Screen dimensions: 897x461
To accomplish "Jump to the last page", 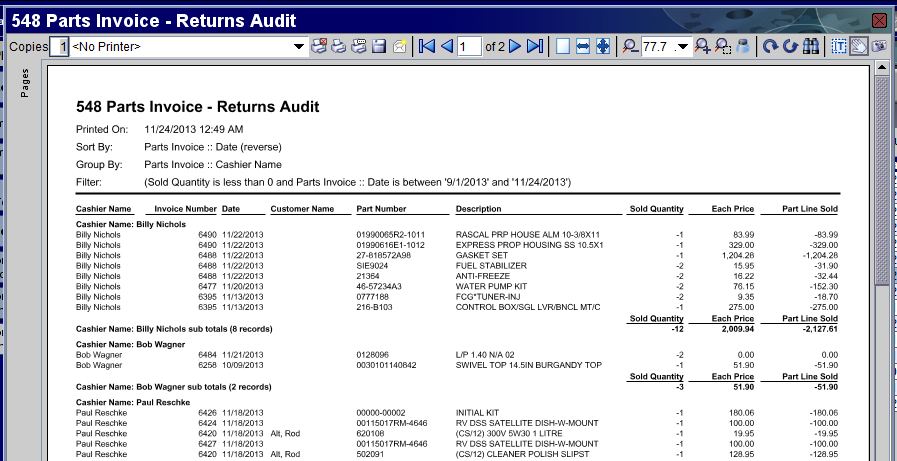I will tap(535, 46).
